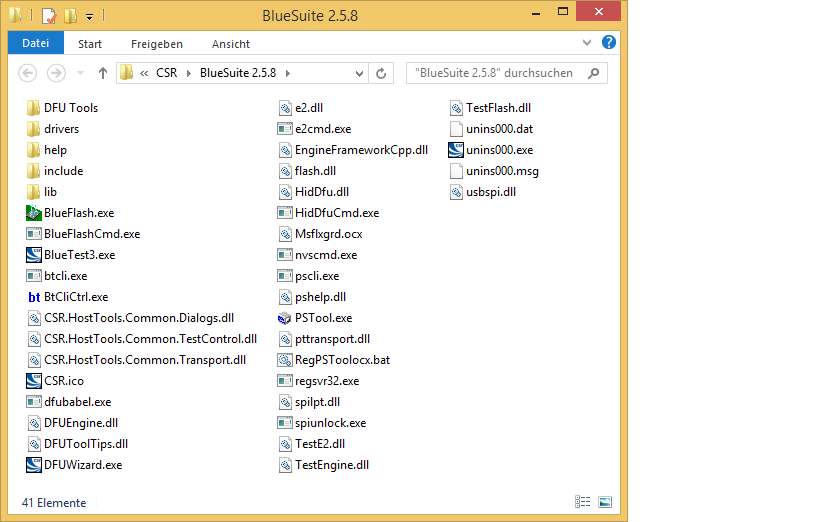Open the drivers folder
This screenshot has width=819, height=522.
click(x=53, y=129)
